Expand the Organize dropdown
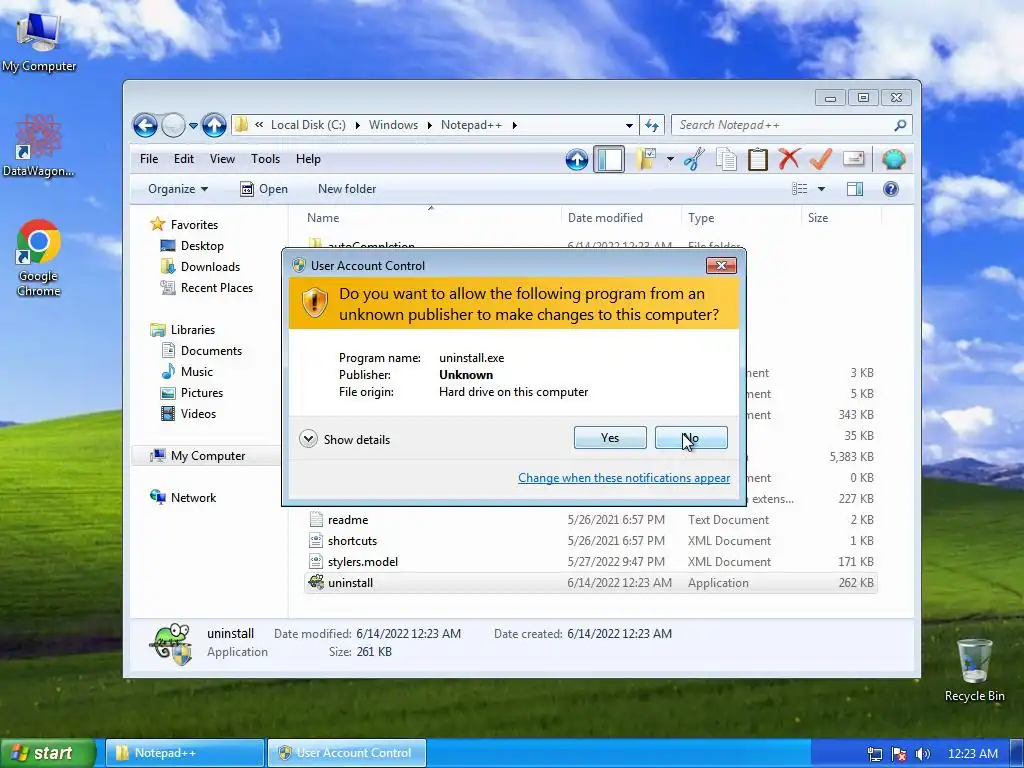The image size is (1024, 768). pos(178,189)
